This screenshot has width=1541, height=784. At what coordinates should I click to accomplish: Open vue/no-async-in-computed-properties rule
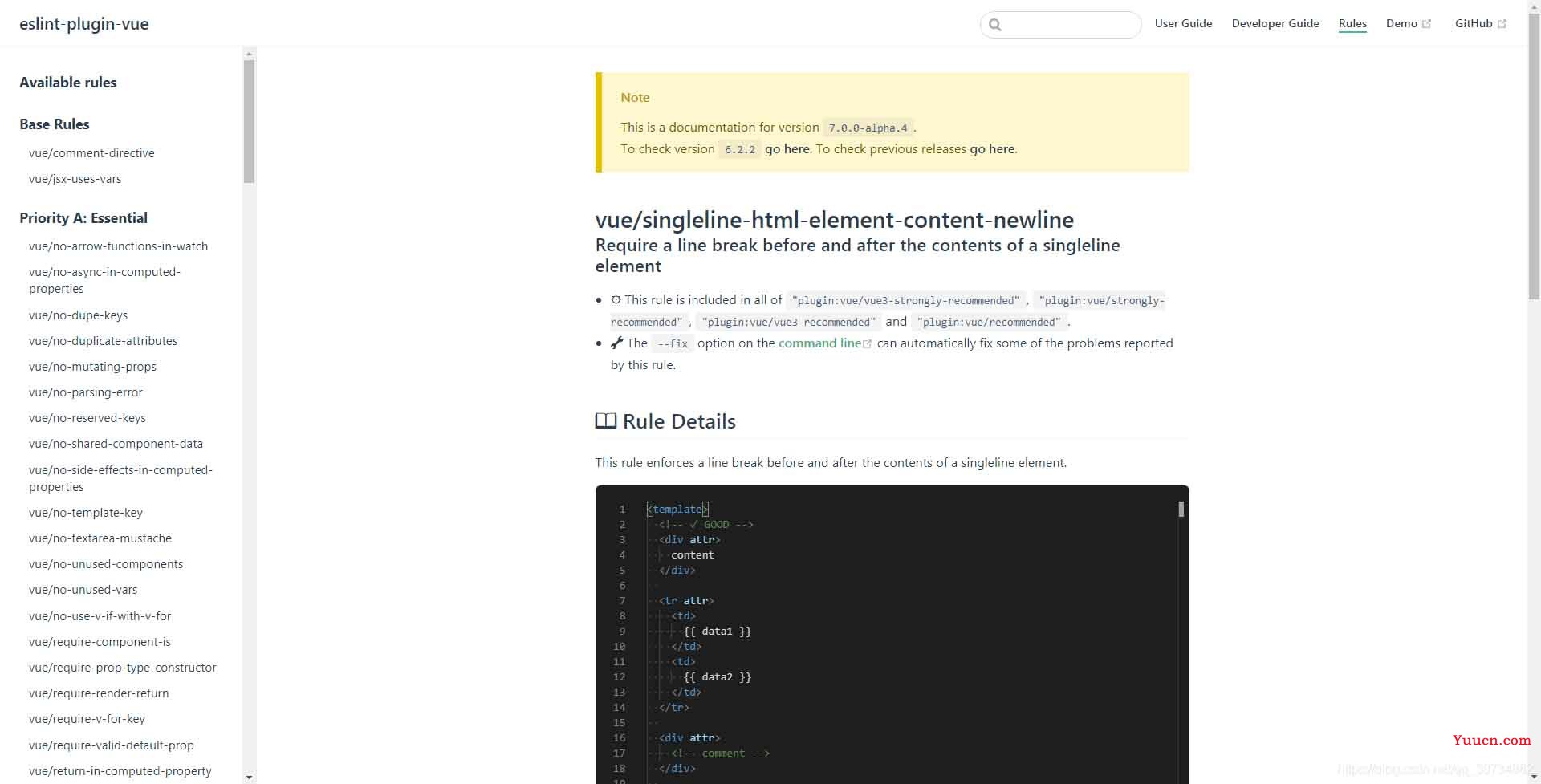point(104,280)
